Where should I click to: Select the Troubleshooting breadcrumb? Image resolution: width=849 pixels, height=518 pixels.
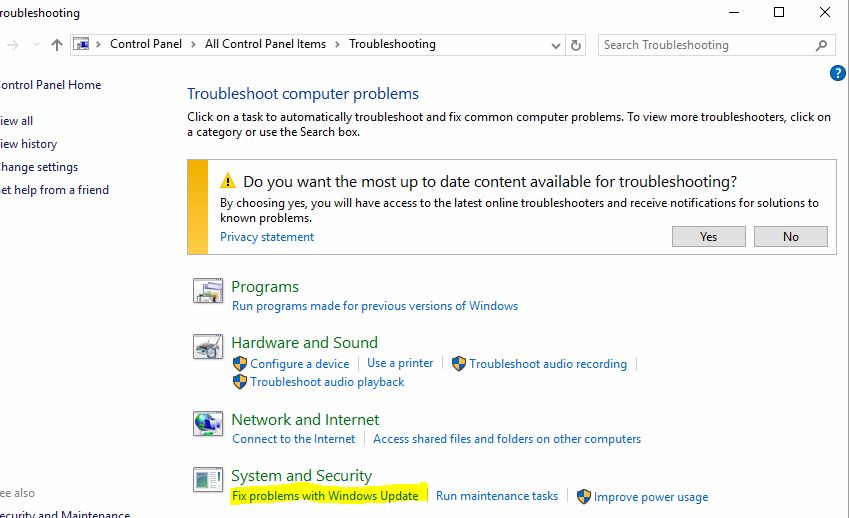coord(392,44)
